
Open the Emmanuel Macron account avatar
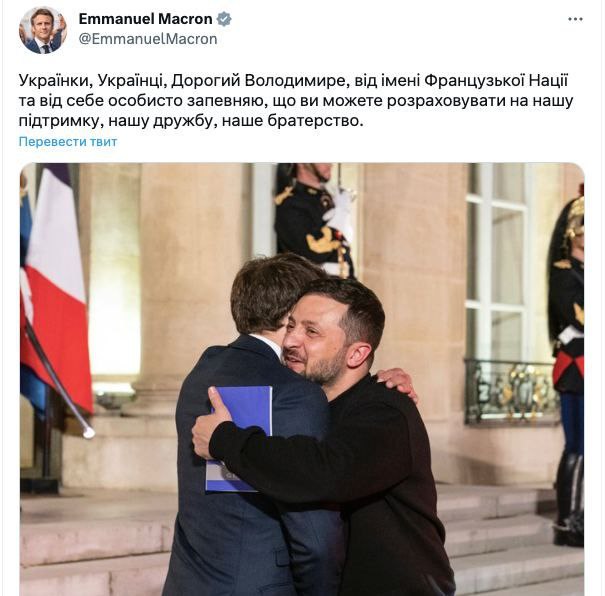[x=43, y=30]
